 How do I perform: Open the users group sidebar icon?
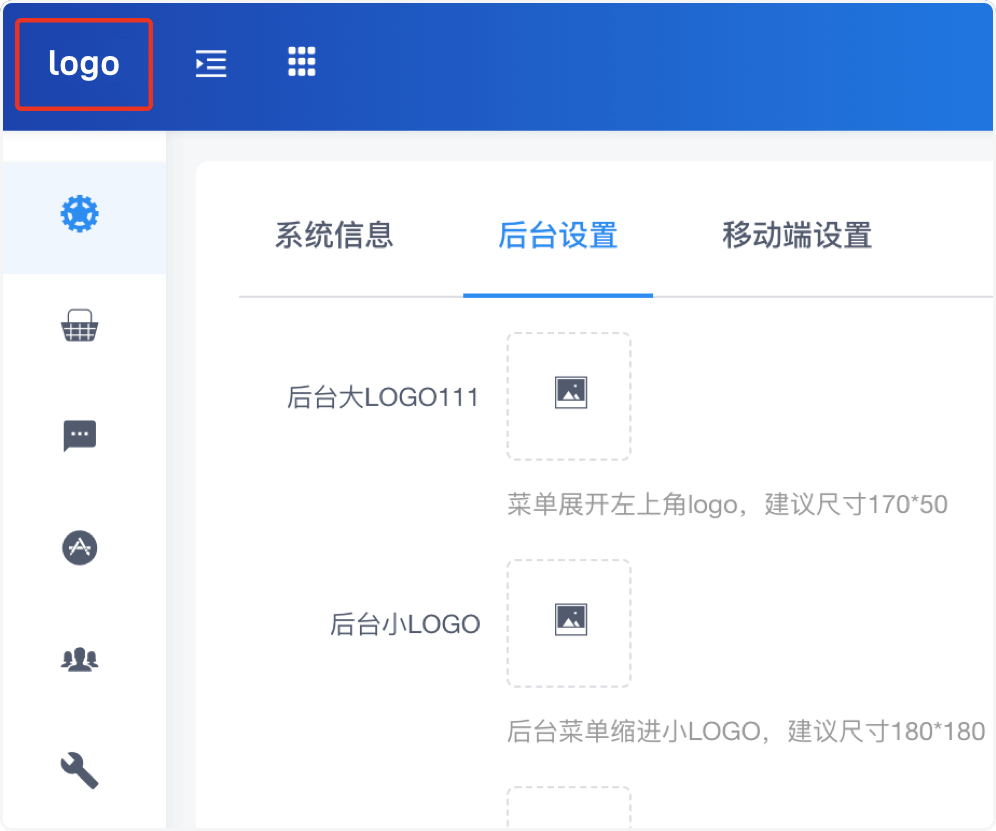(x=80, y=658)
